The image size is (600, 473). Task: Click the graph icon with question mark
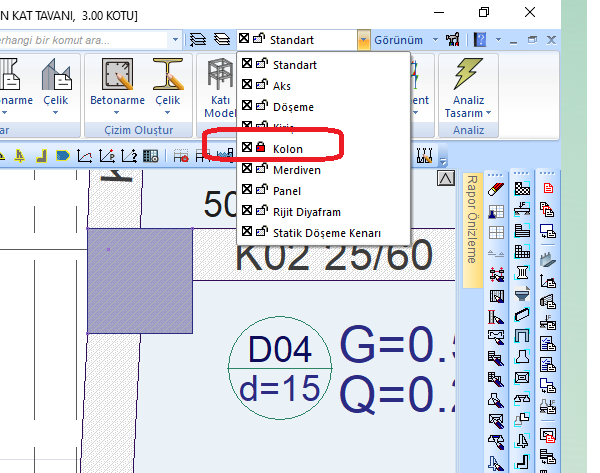pos(129,156)
